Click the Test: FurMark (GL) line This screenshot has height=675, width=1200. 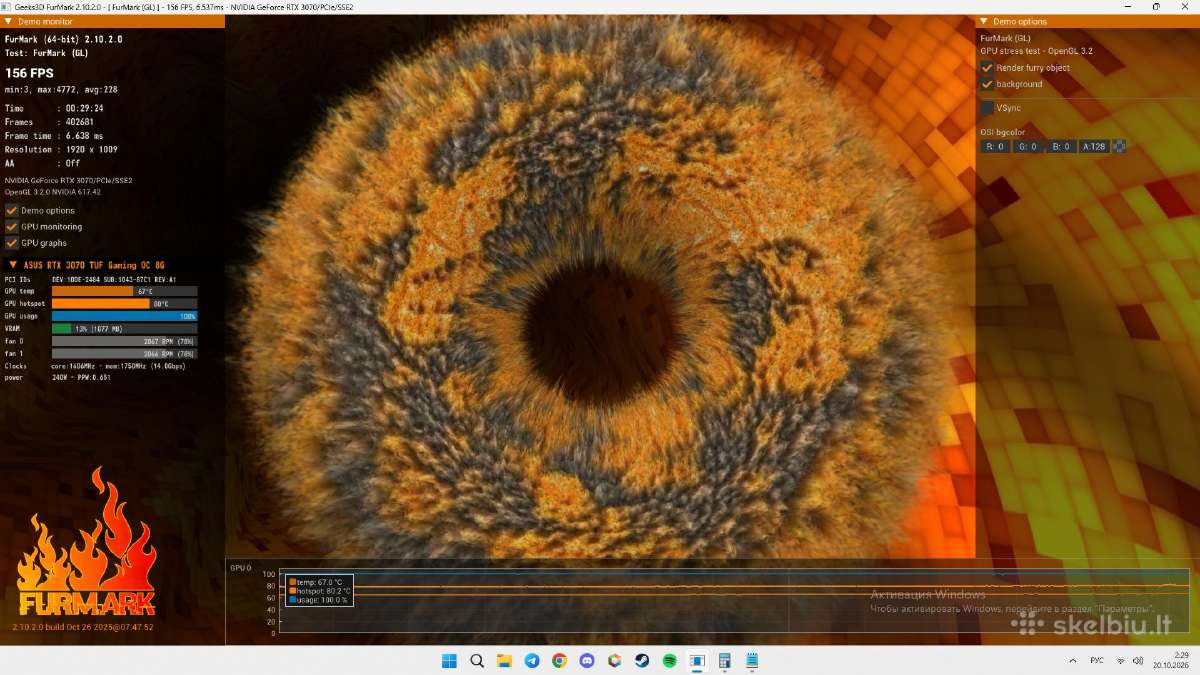47,52
